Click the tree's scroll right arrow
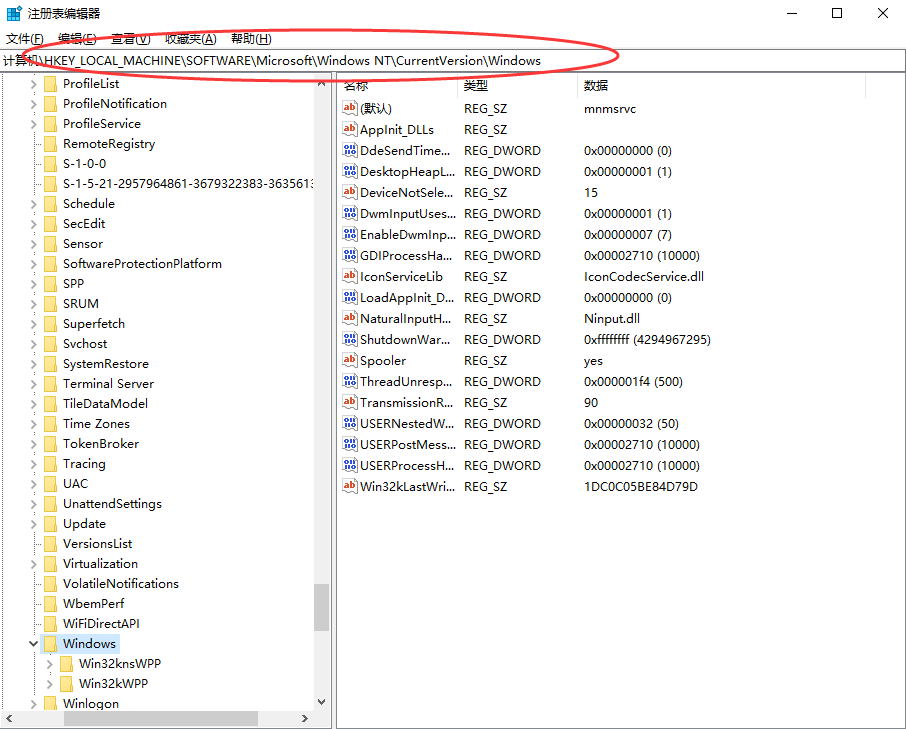Screen dimensions: 906x729 click(x=305, y=719)
